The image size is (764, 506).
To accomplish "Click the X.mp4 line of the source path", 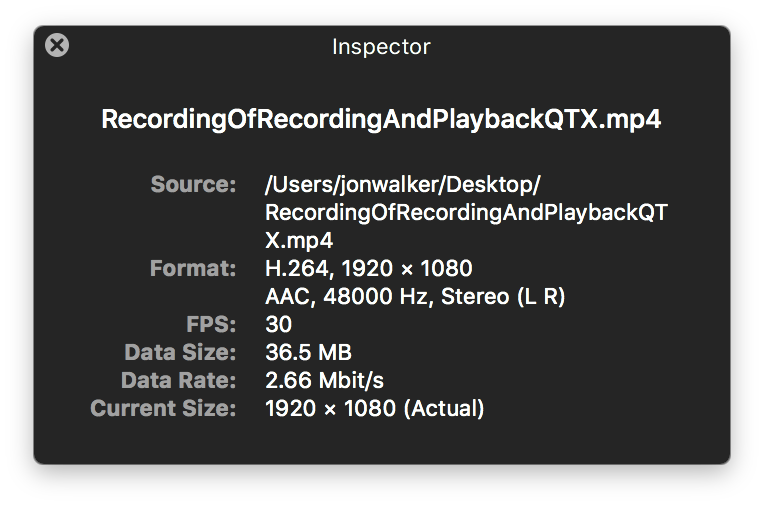I will click(299, 240).
